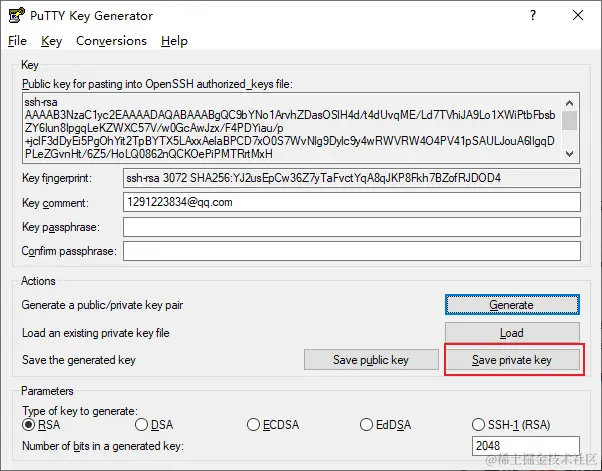Click the Key comment field
The height and width of the screenshot is (471, 602).
click(x=351, y=202)
